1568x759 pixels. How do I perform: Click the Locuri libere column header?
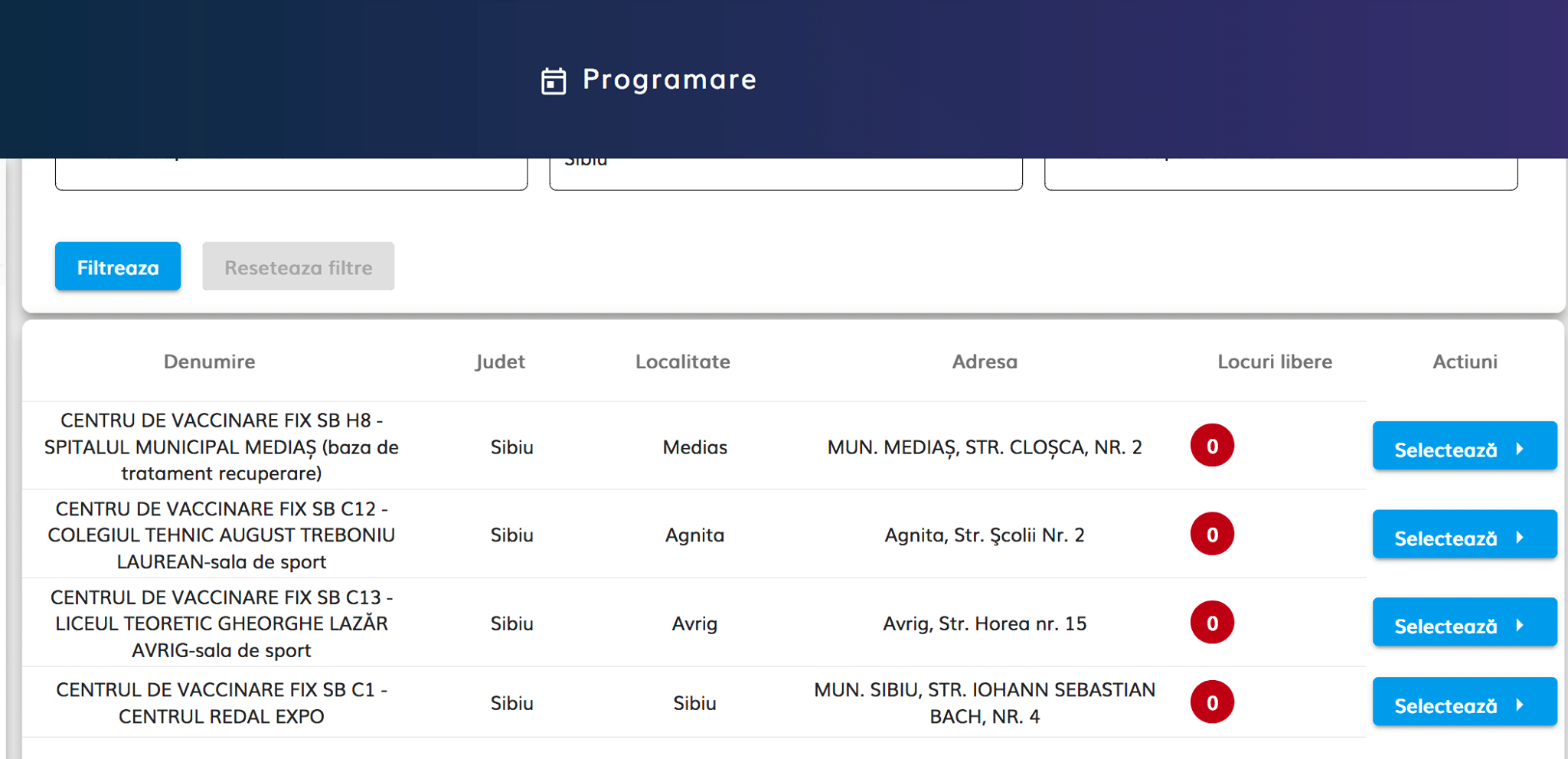point(1275,362)
